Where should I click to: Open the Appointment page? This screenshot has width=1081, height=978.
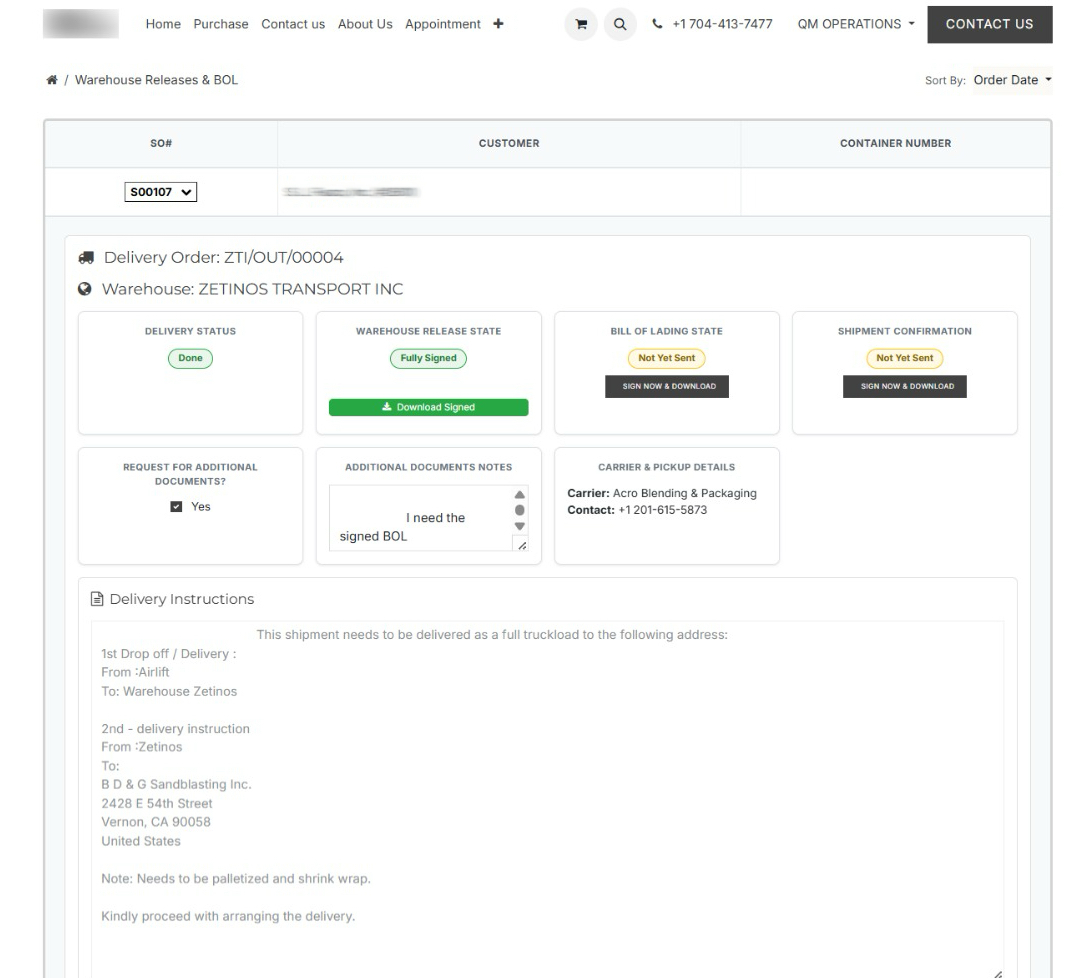tap(443, 24)
